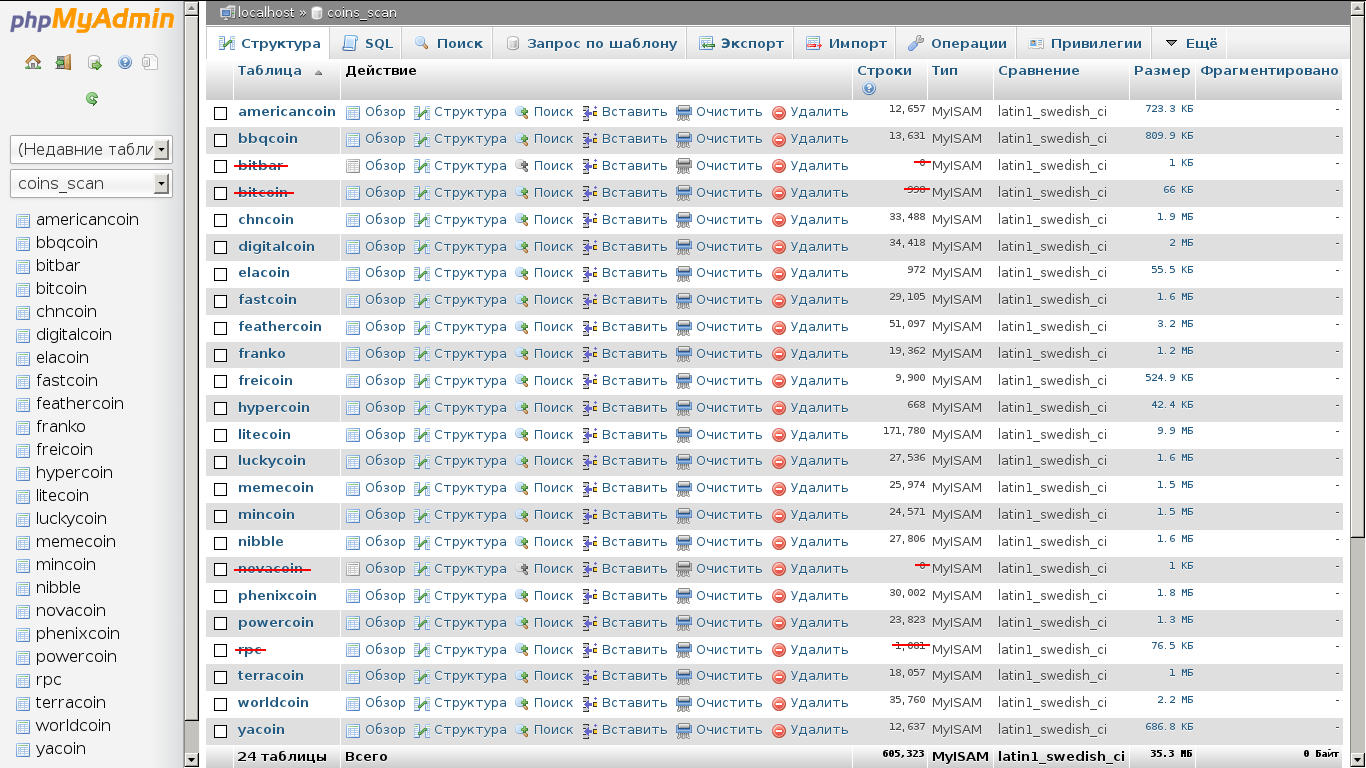This screenshot has width=1366, height=768.
Task: Click the insert icon in the litecoin row
Action: (590, 435)
